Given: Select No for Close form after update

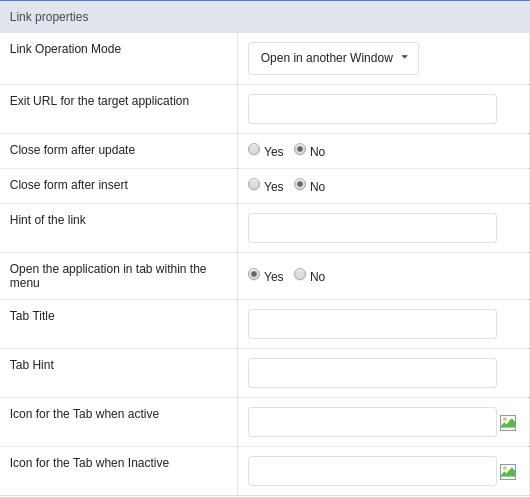Looking at the screenshot, I should click(300, 149).
